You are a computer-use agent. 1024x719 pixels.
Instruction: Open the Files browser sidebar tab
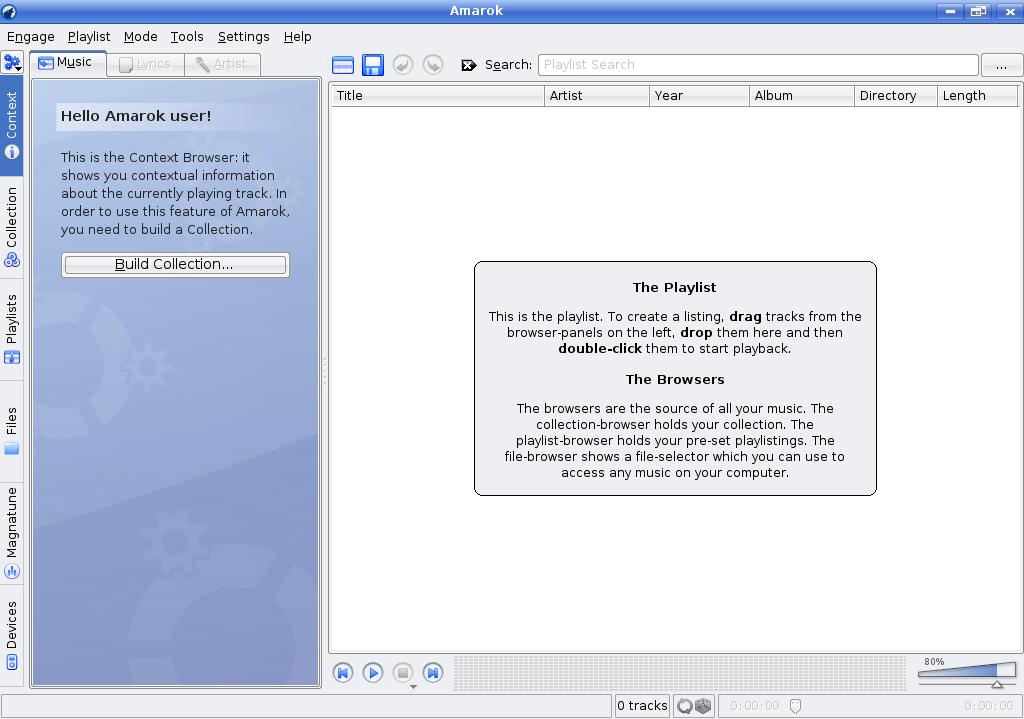[x=12, y=431]
